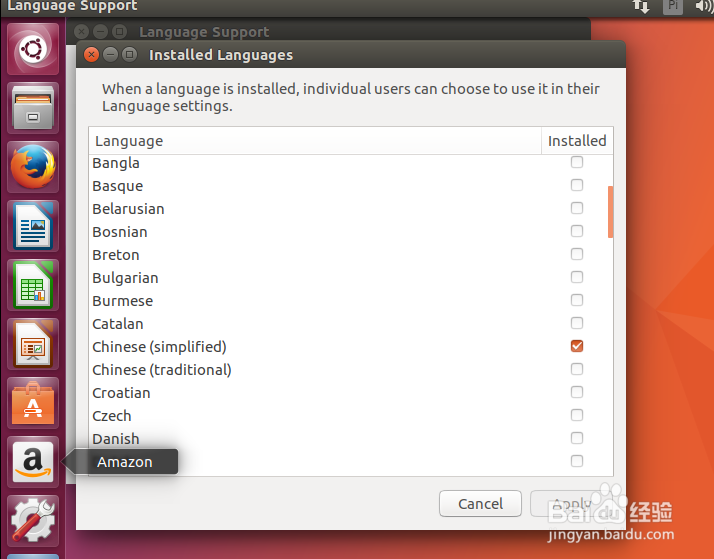Tick the Bangla installed checkbox
The height and width of the screenshot is (559, 714).
[x=577, y=162]
